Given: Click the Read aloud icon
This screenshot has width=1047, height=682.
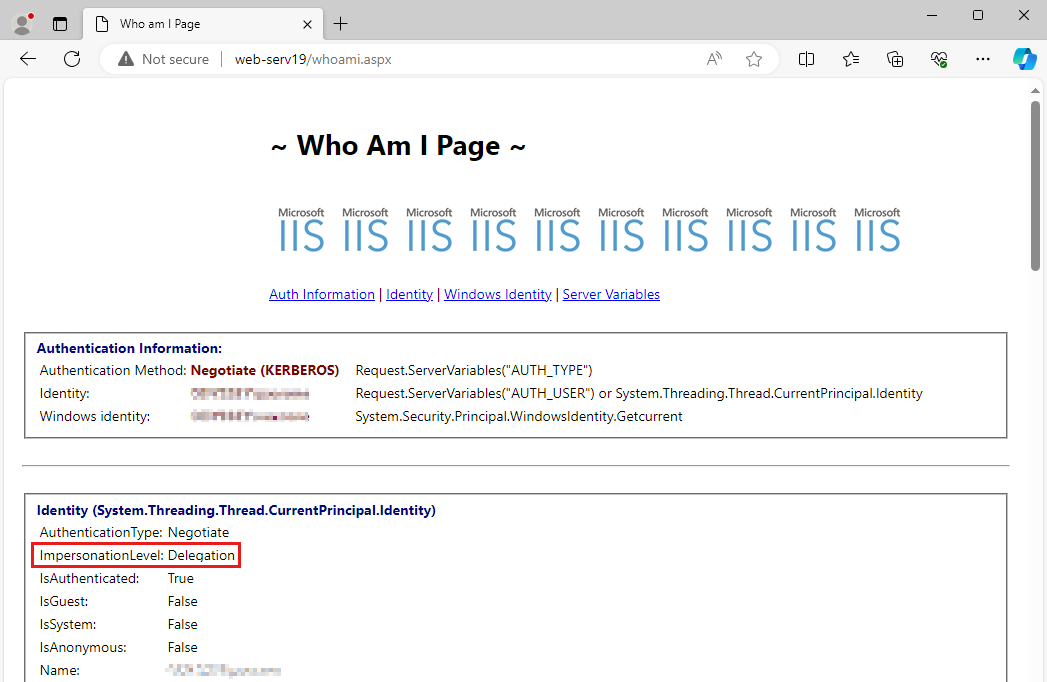Looking at the screenshot, I should click(713, 59).
